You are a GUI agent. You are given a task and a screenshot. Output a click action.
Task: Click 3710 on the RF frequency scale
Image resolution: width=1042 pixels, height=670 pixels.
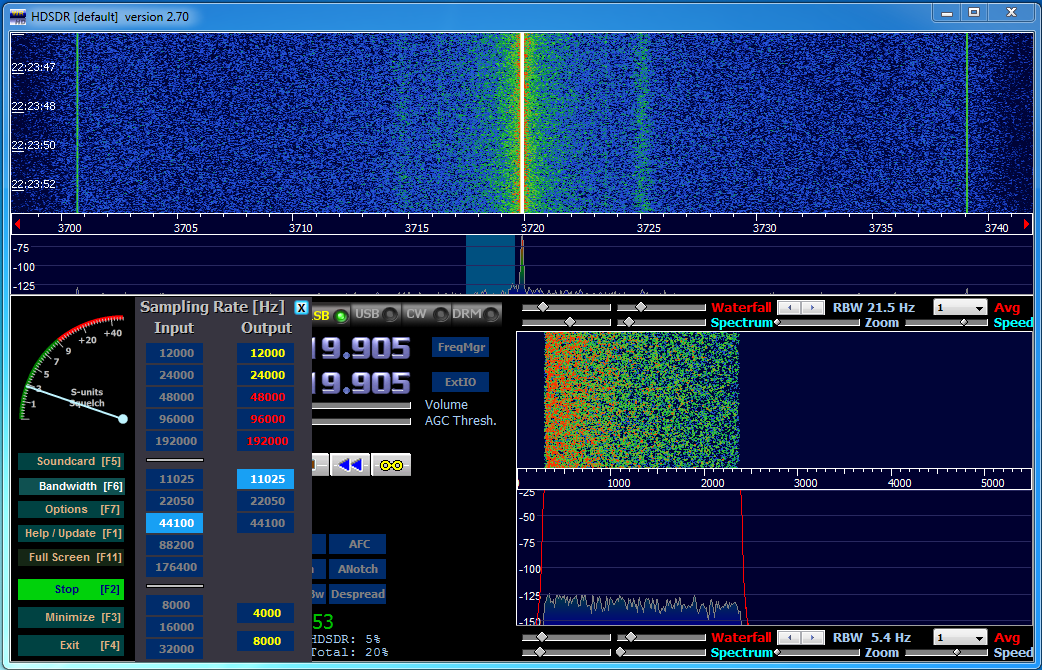pos(301,228)
